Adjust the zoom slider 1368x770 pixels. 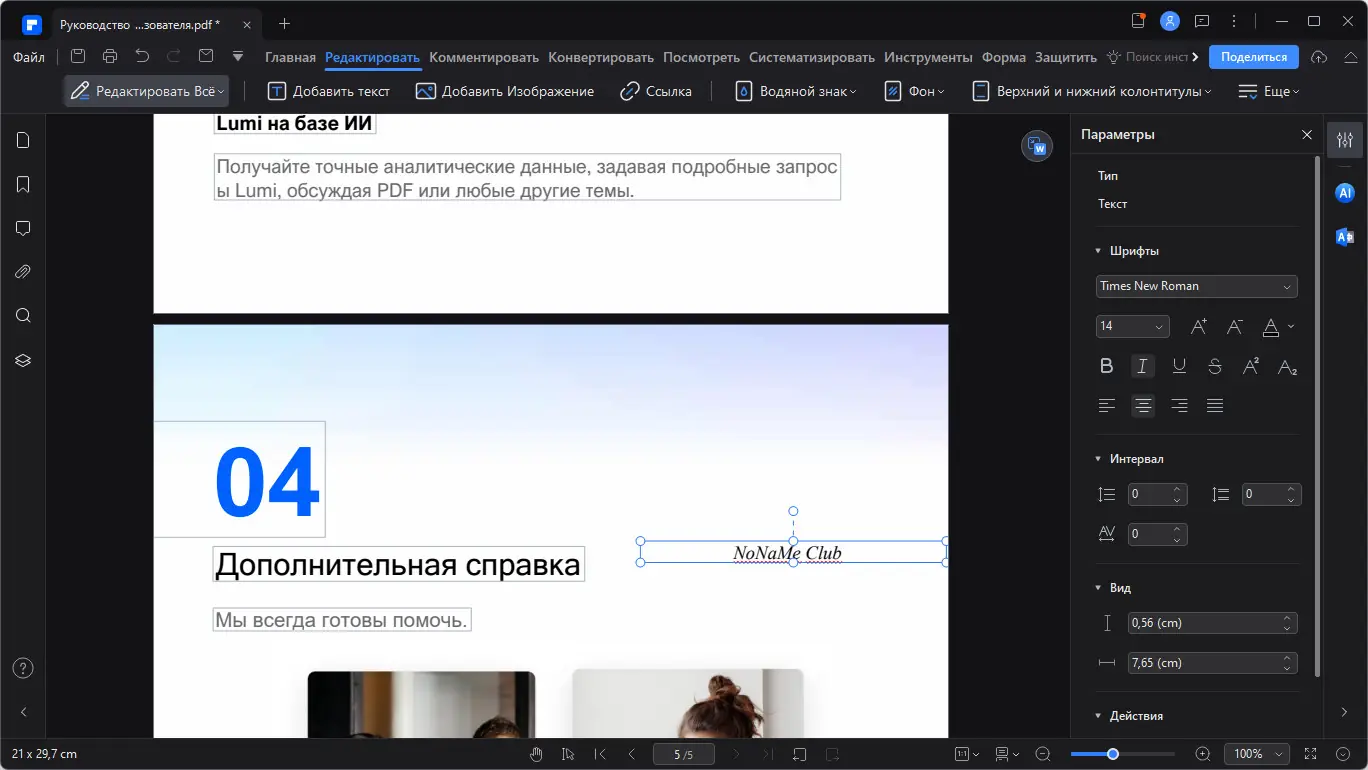[1113, 754]
